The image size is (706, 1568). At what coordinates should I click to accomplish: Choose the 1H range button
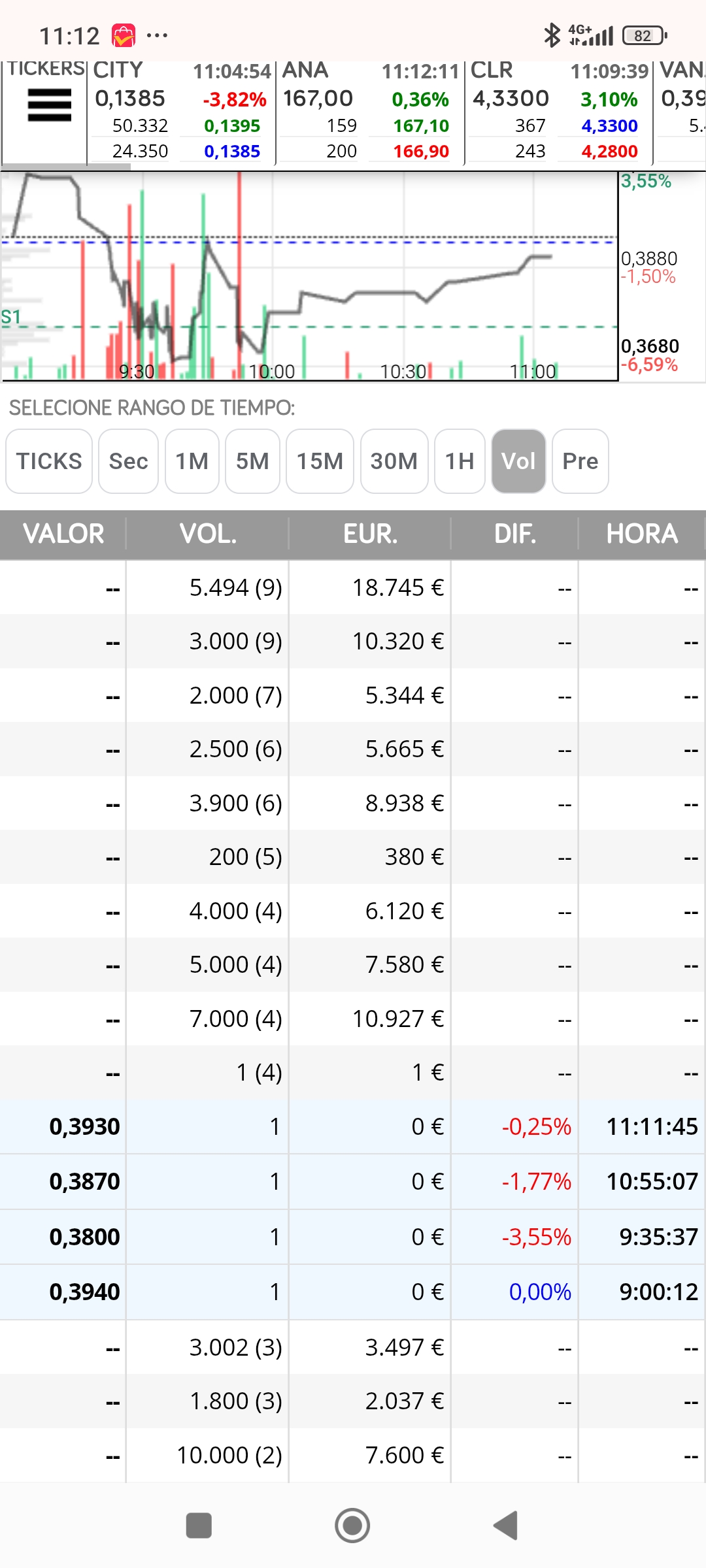click(460, 461)
